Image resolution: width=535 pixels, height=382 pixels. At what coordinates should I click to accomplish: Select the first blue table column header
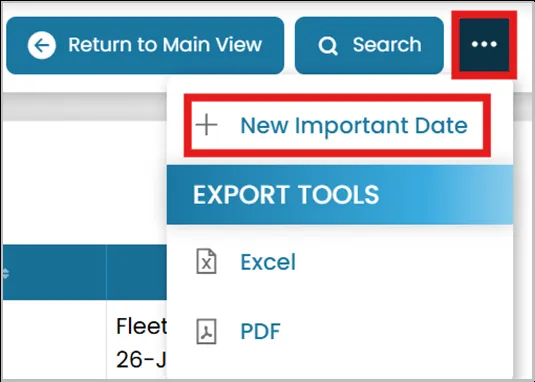(54, 272)
